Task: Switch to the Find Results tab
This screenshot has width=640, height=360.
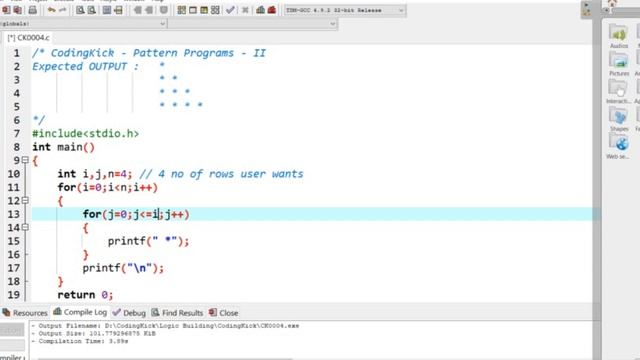Action: [x=177, y=313]
